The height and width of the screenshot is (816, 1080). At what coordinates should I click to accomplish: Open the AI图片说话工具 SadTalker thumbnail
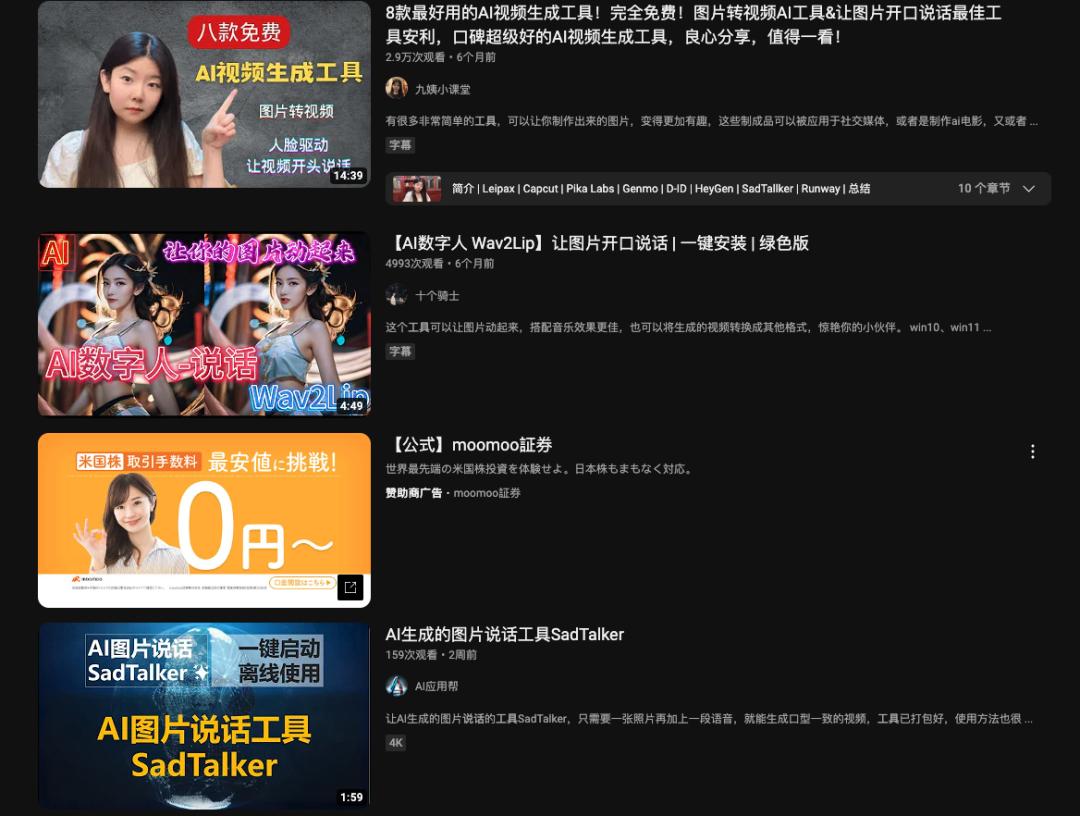click(x=204, y=715)
